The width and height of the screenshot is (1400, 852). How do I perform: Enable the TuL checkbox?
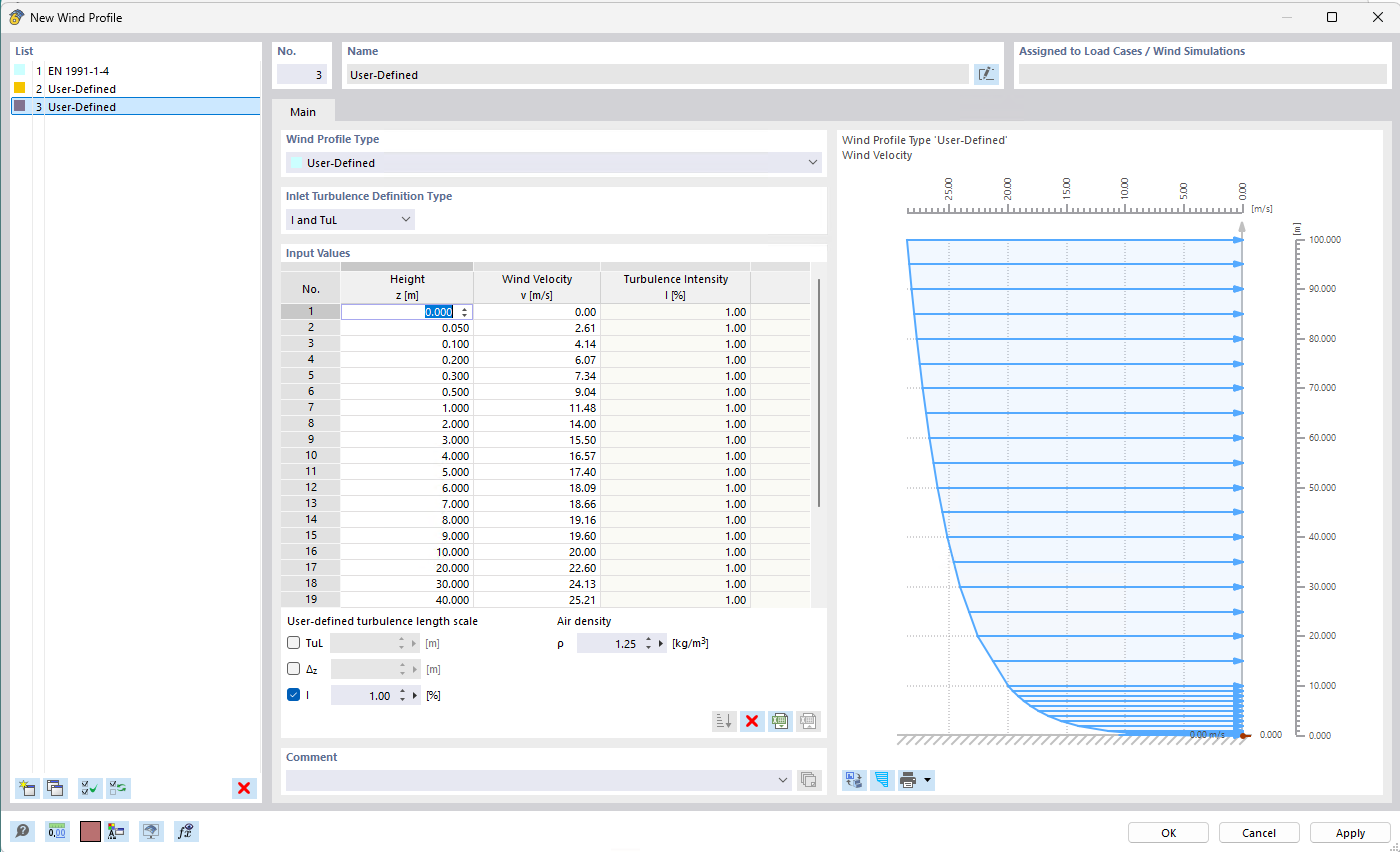[294, 643]
